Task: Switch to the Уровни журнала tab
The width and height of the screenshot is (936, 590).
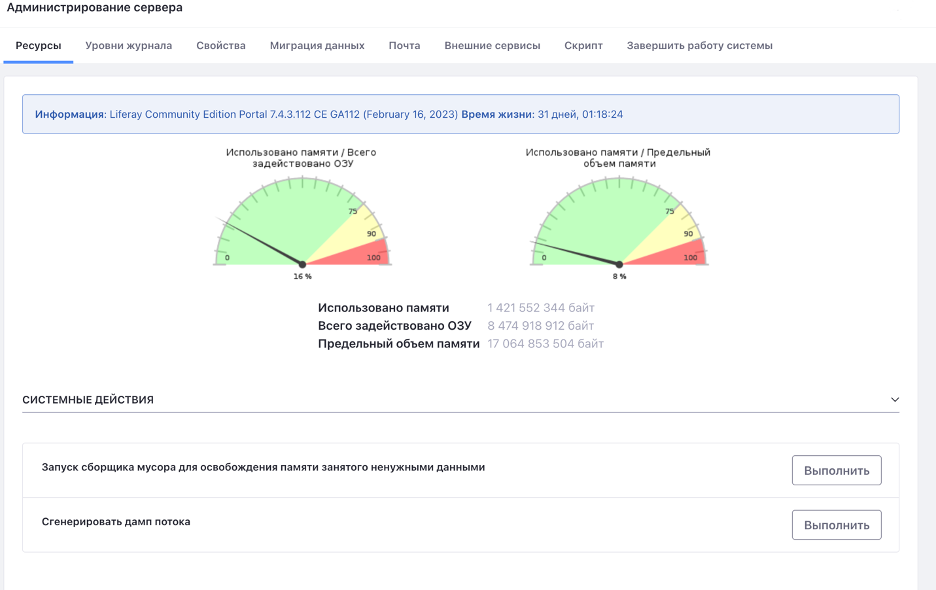Action: 128,46
